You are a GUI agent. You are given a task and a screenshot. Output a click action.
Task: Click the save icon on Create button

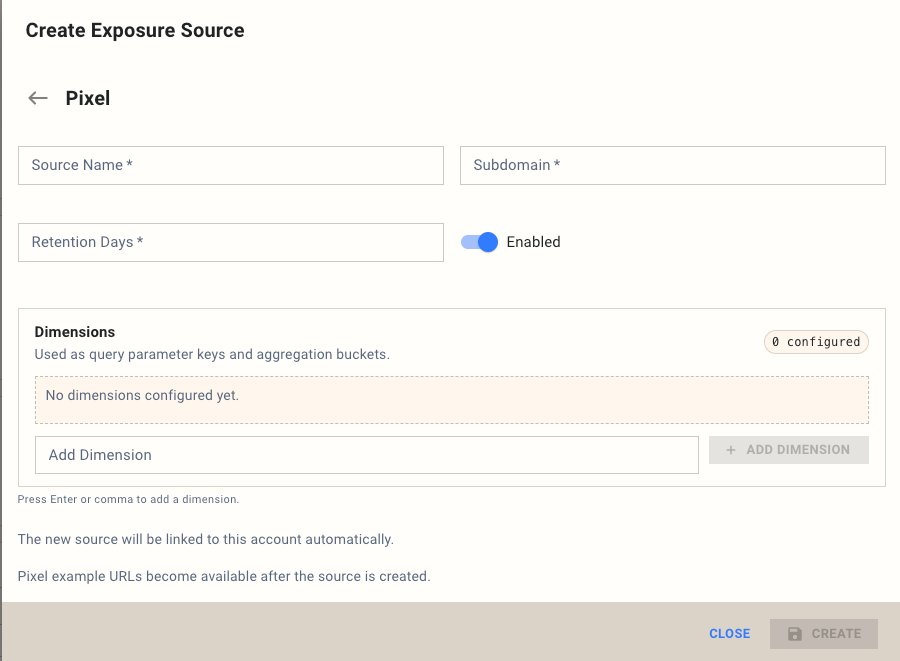tap(795, 634)
